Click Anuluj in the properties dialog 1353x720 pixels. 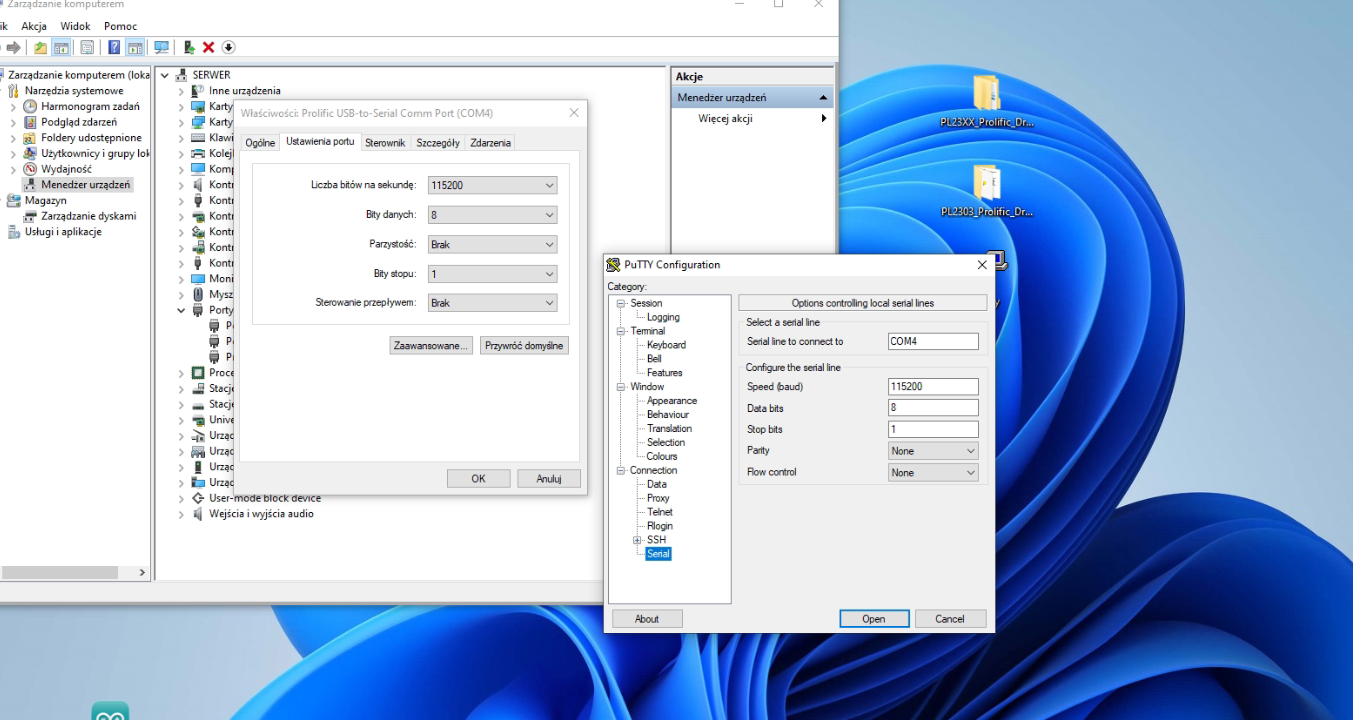pos(549,479)
